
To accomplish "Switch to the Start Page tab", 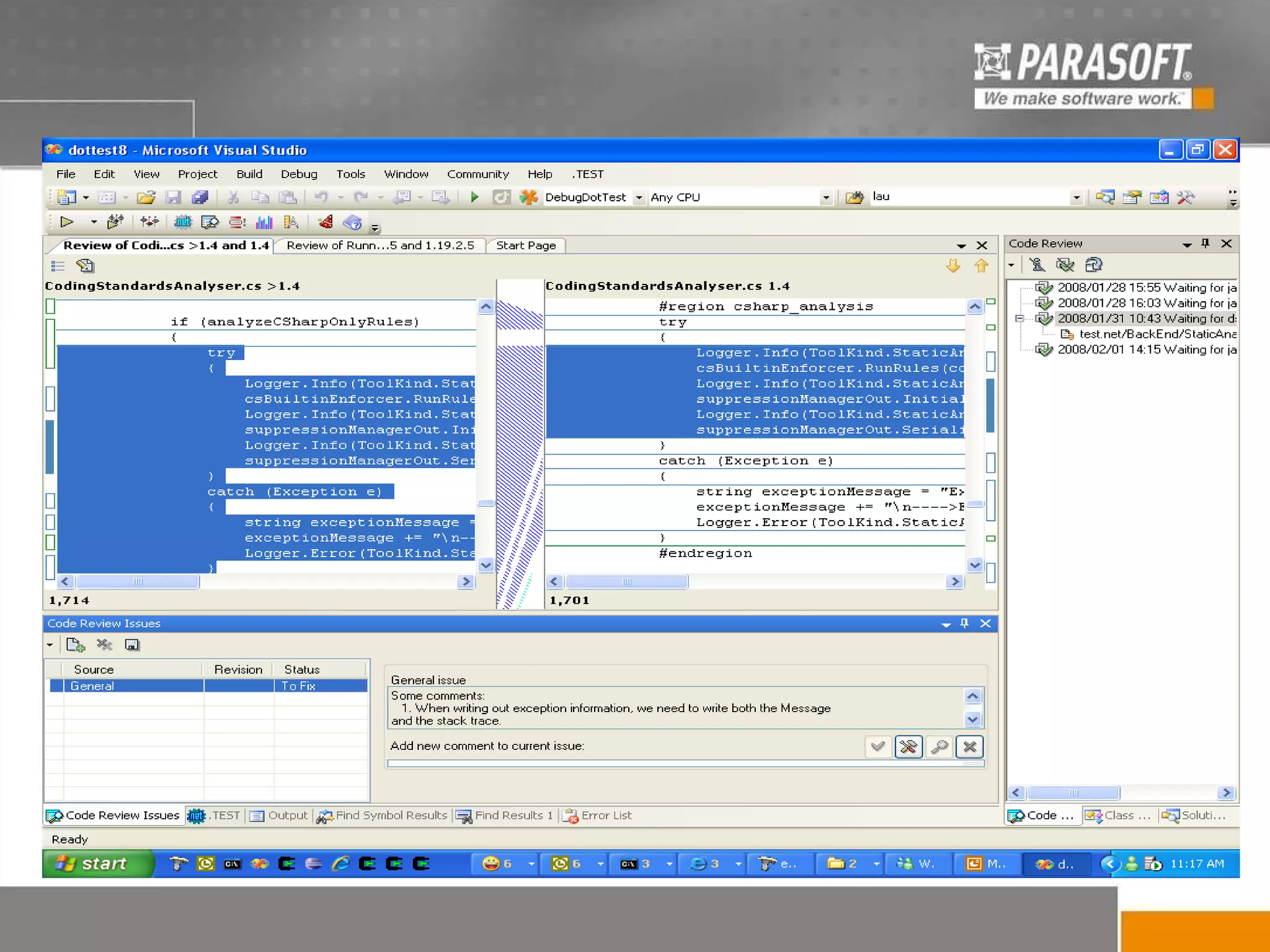I will 526,245.
